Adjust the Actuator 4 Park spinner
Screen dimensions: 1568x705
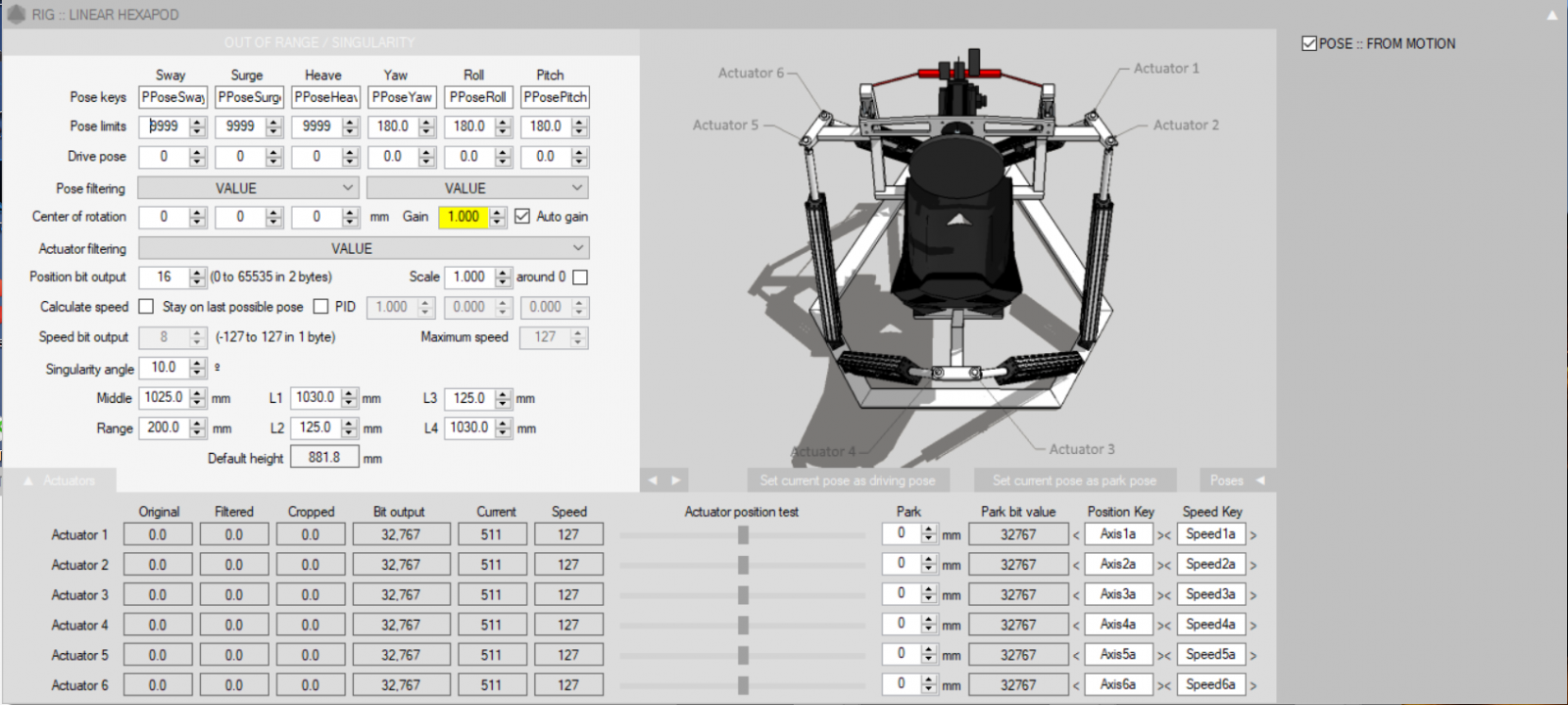tap(929, 624)
